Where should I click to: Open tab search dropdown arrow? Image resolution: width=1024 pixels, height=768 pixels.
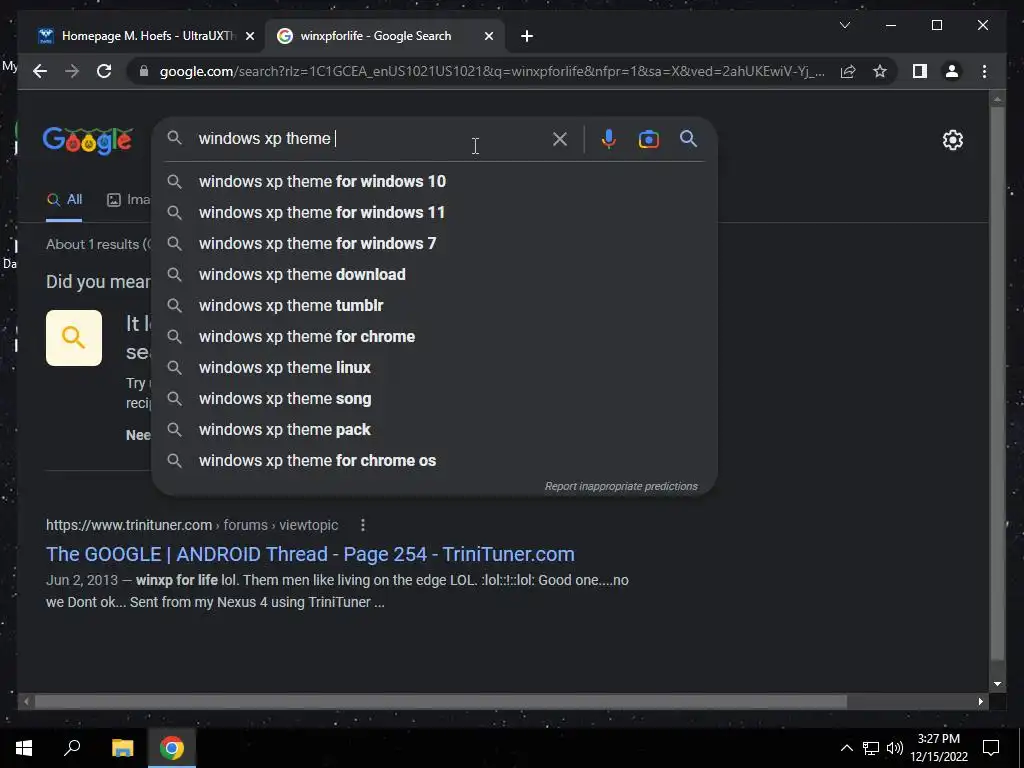point(844,25)
